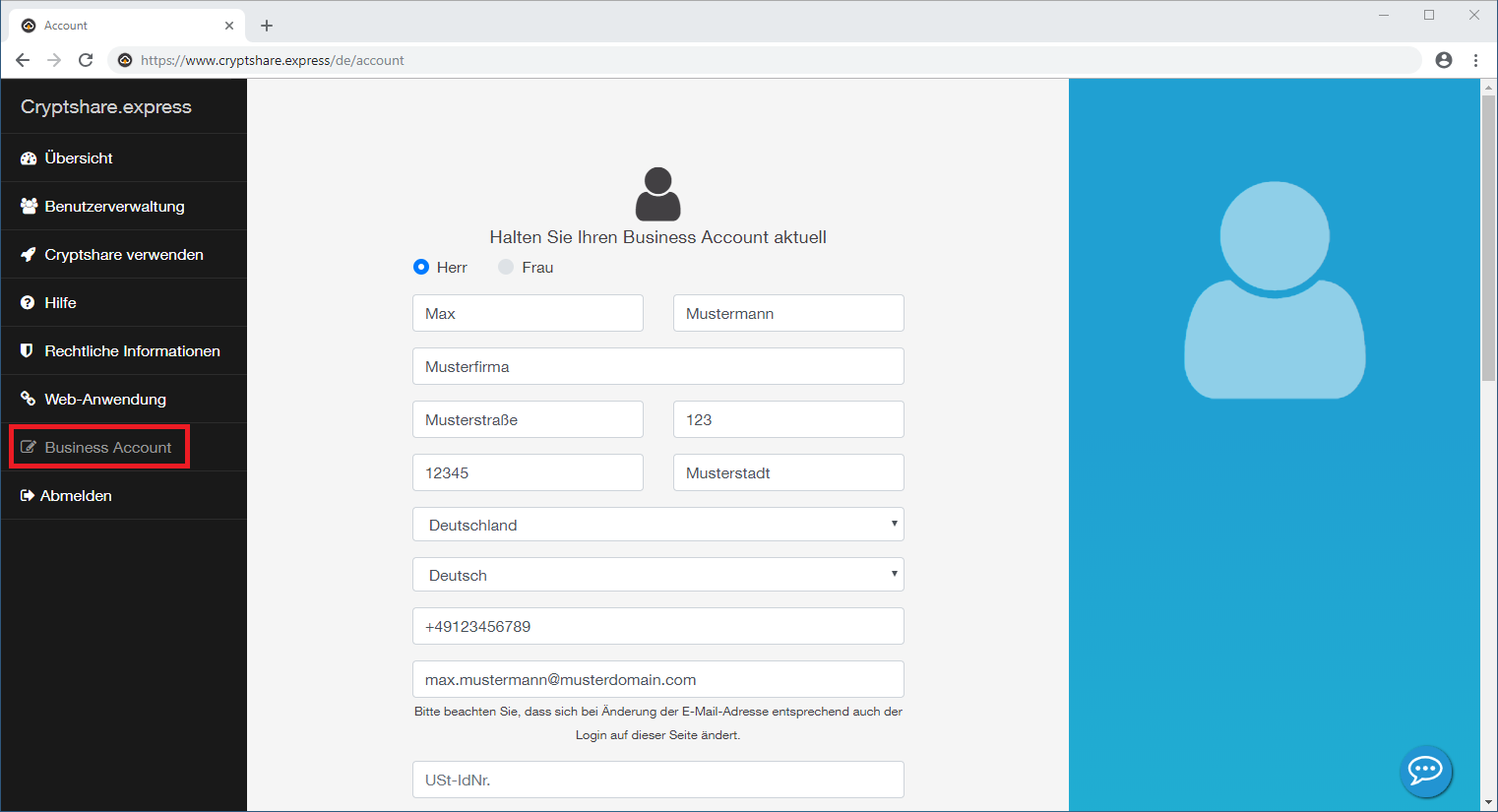Expand the Deutsch language dropdown

pyautogui.click(x=657, y=575)
